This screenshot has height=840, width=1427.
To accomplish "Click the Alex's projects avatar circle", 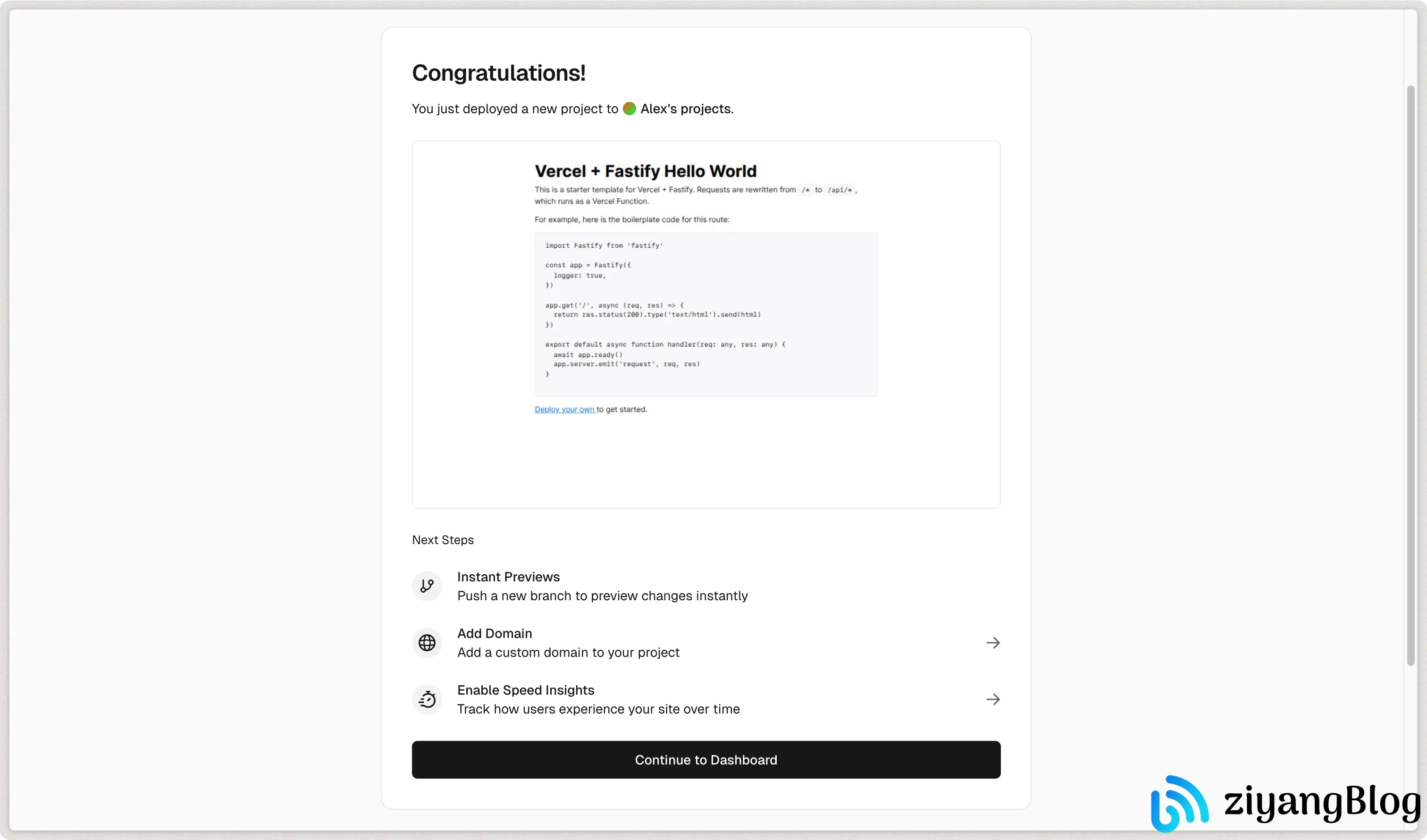I will coord(629,108).
